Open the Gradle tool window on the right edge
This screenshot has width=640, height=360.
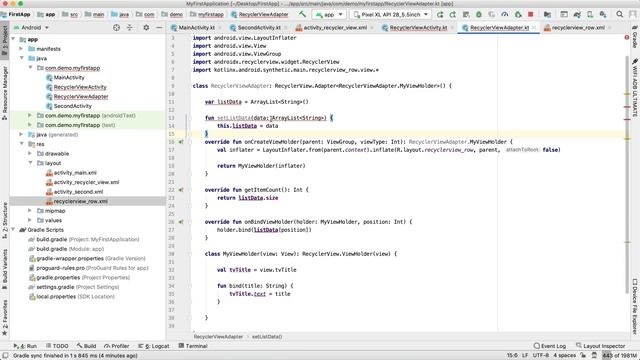click(635, 37)
